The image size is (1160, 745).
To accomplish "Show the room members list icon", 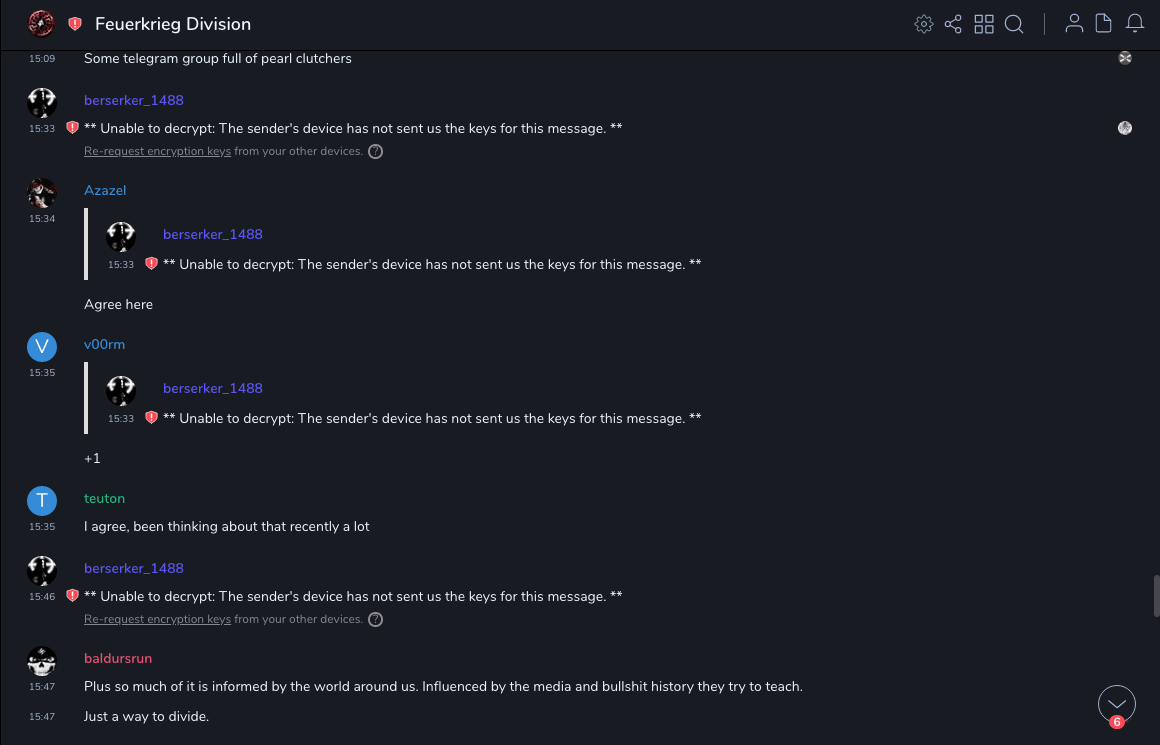I will (x=1074, y=24).
